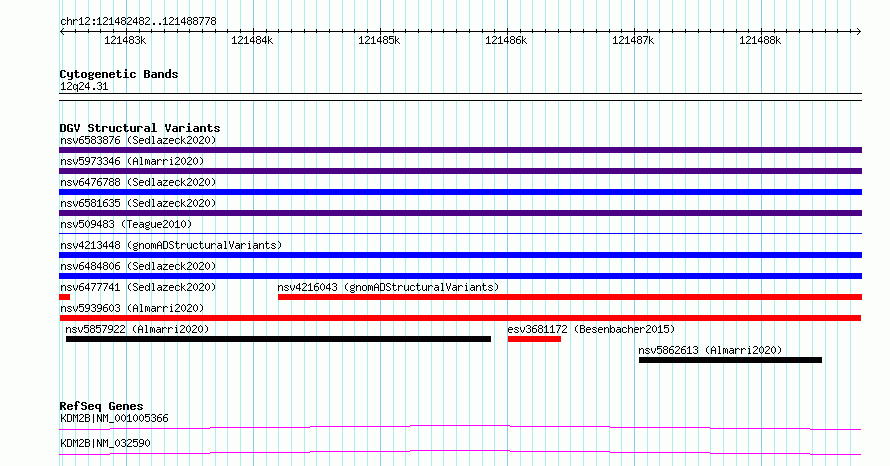The height and width of the screenshot is (466, 890).
Task: Open the nsv5939603 (Almarri2020) label
Action: pos(132,308)
